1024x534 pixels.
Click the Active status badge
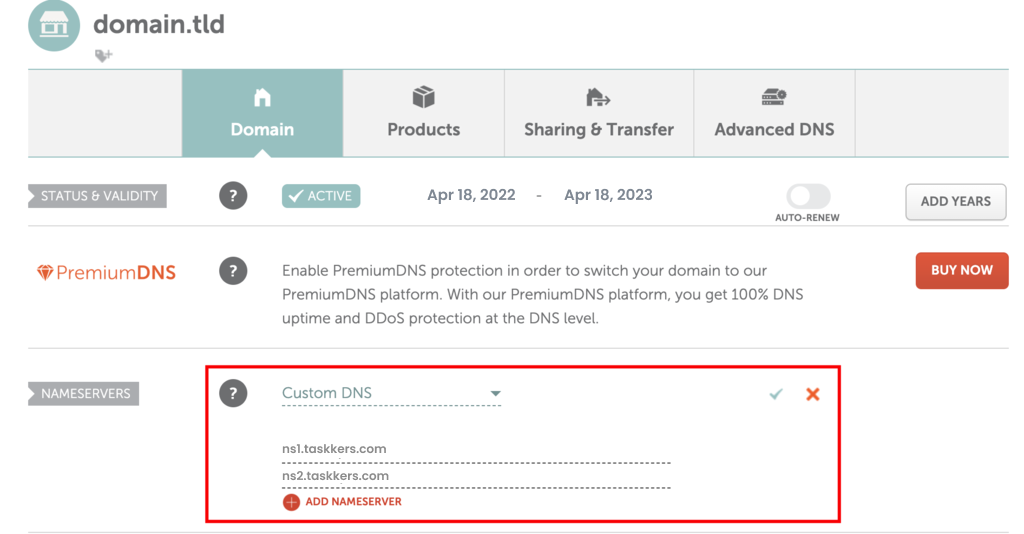pyautogui.click(x=321, y=196)
